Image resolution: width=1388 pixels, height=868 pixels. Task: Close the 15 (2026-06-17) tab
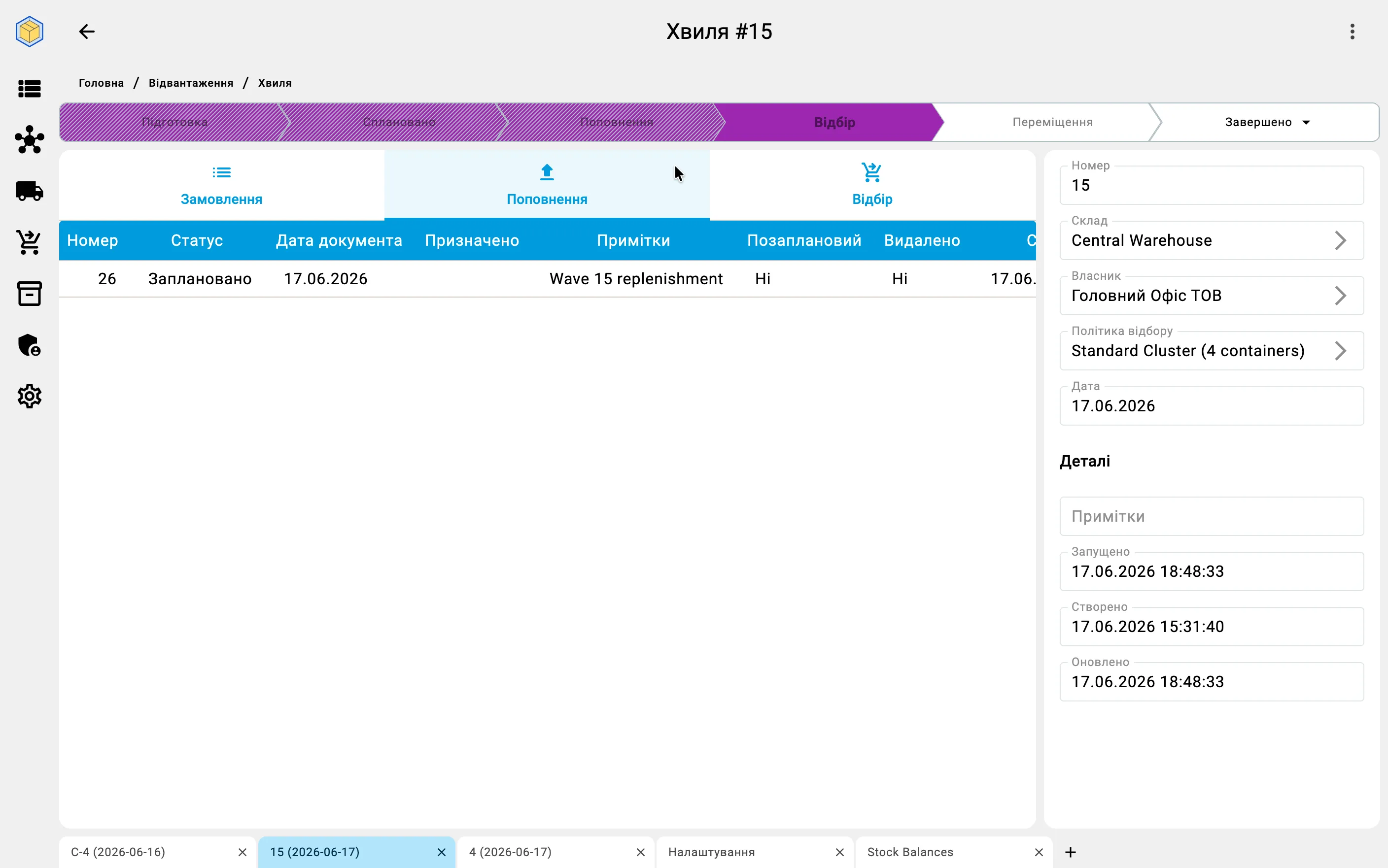pyautogui.click(x=442, y=852)
